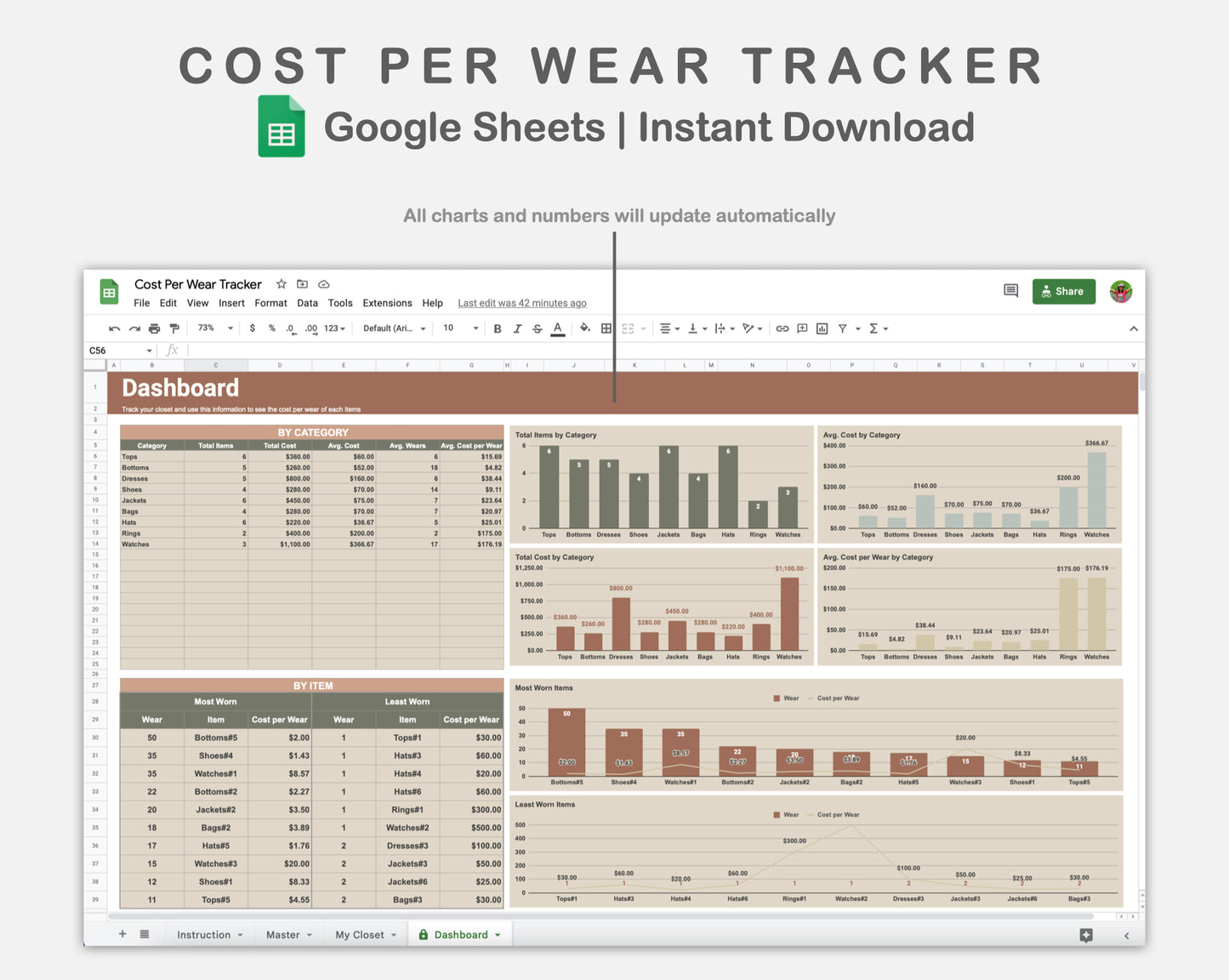The image size is (1229, 980).
Task: Open the Extensions menu
Action: [x=387, y=303]
